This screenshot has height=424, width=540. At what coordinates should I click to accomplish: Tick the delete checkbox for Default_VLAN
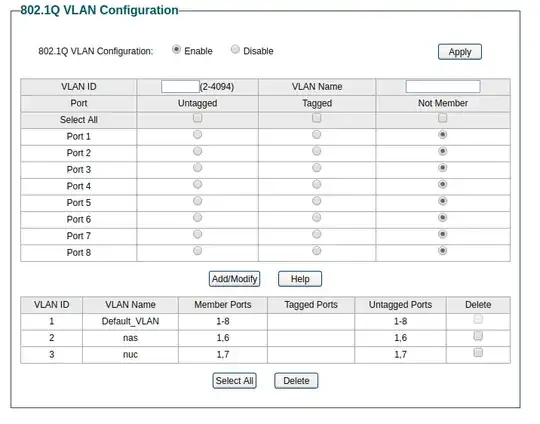click(x=478, y=319)
